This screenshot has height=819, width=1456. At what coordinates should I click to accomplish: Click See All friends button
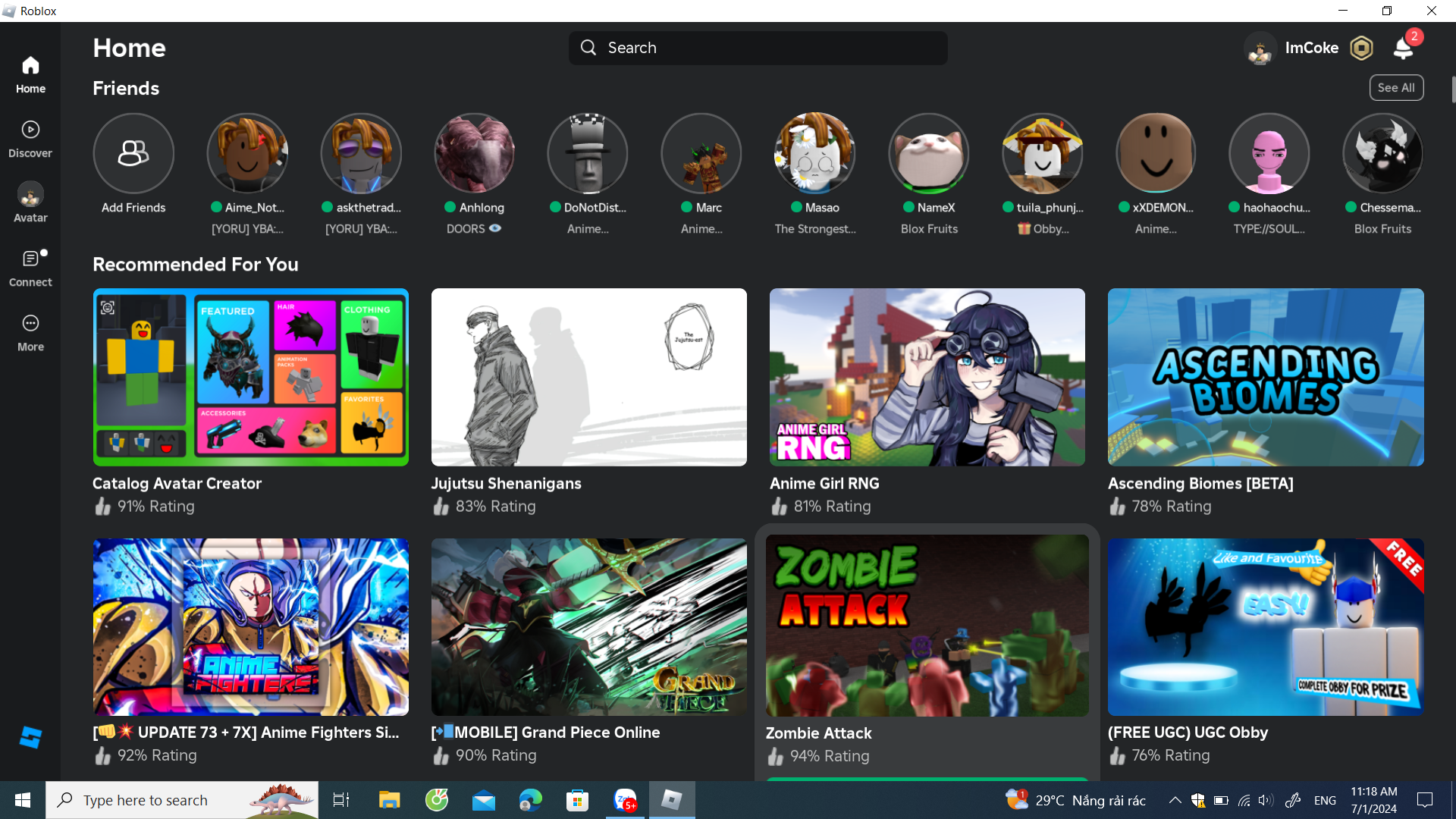coord(1396,88)
